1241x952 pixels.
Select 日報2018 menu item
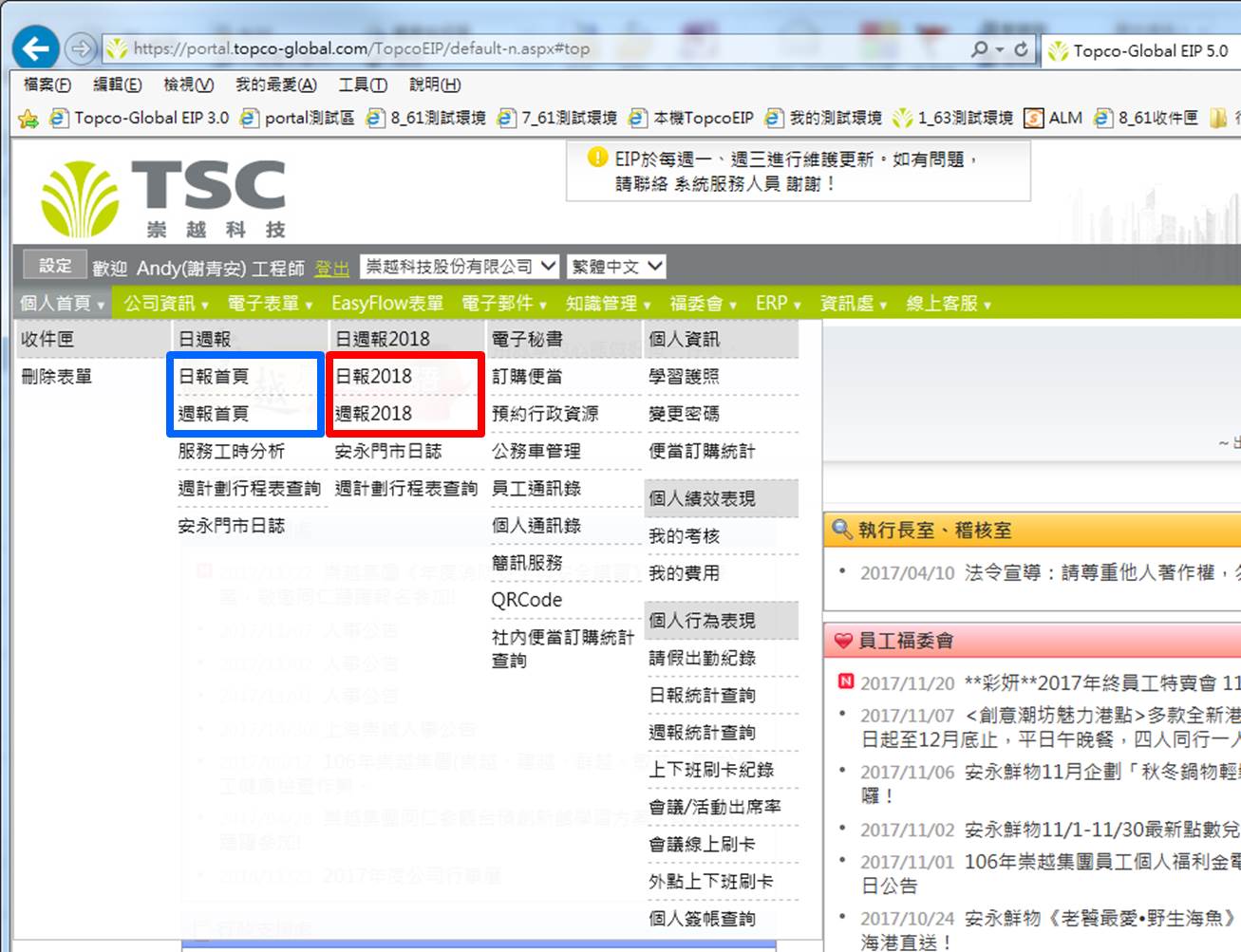pos(374,377)
